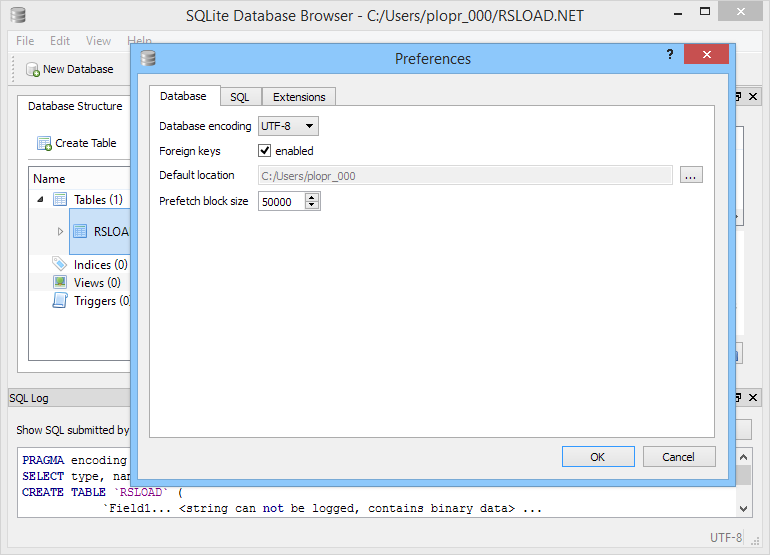770x555 pixels.
Task: Disable the Foreign keys enabled checkbox
Action: 264,150
